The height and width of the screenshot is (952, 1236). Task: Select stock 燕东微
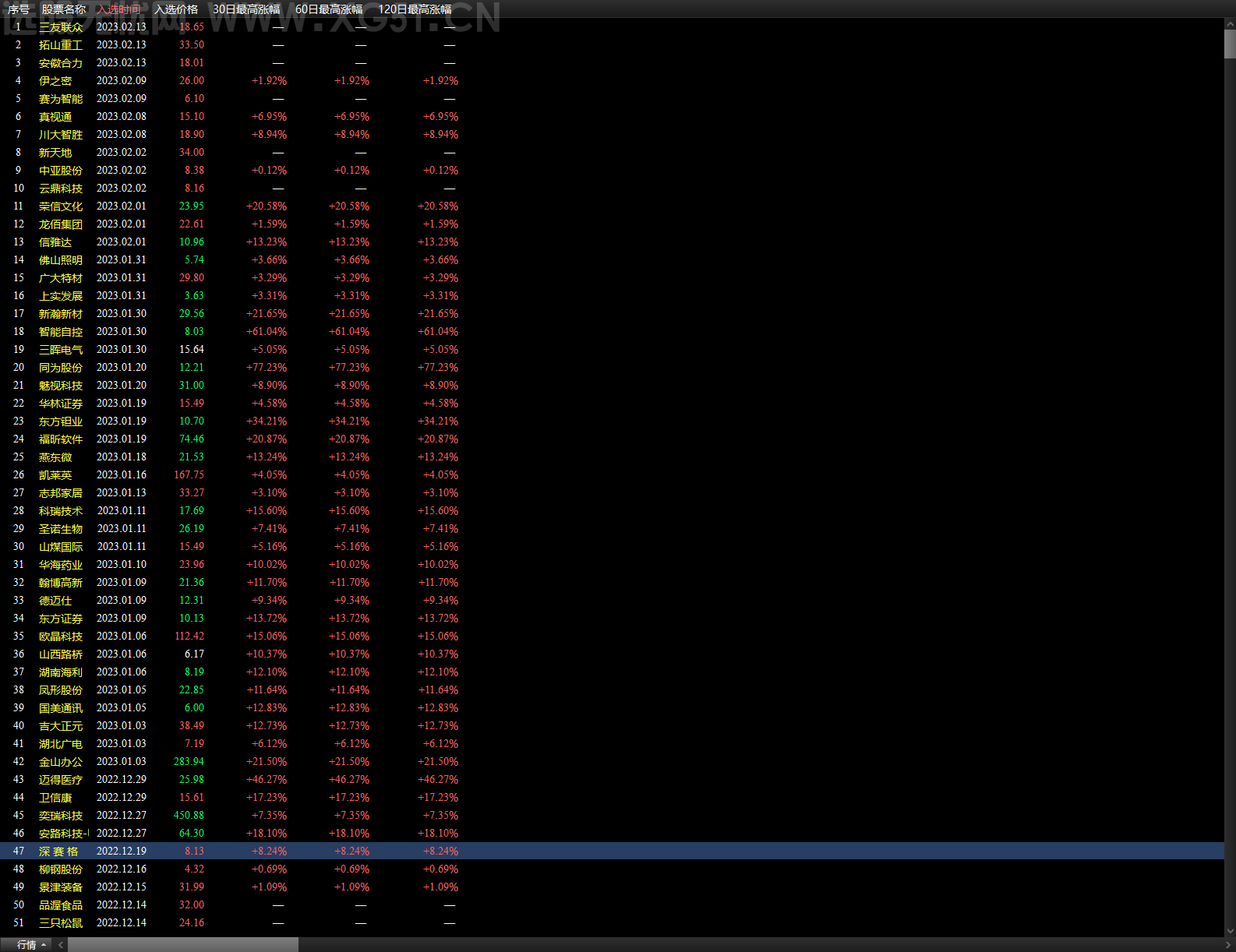tap(55, 457)
